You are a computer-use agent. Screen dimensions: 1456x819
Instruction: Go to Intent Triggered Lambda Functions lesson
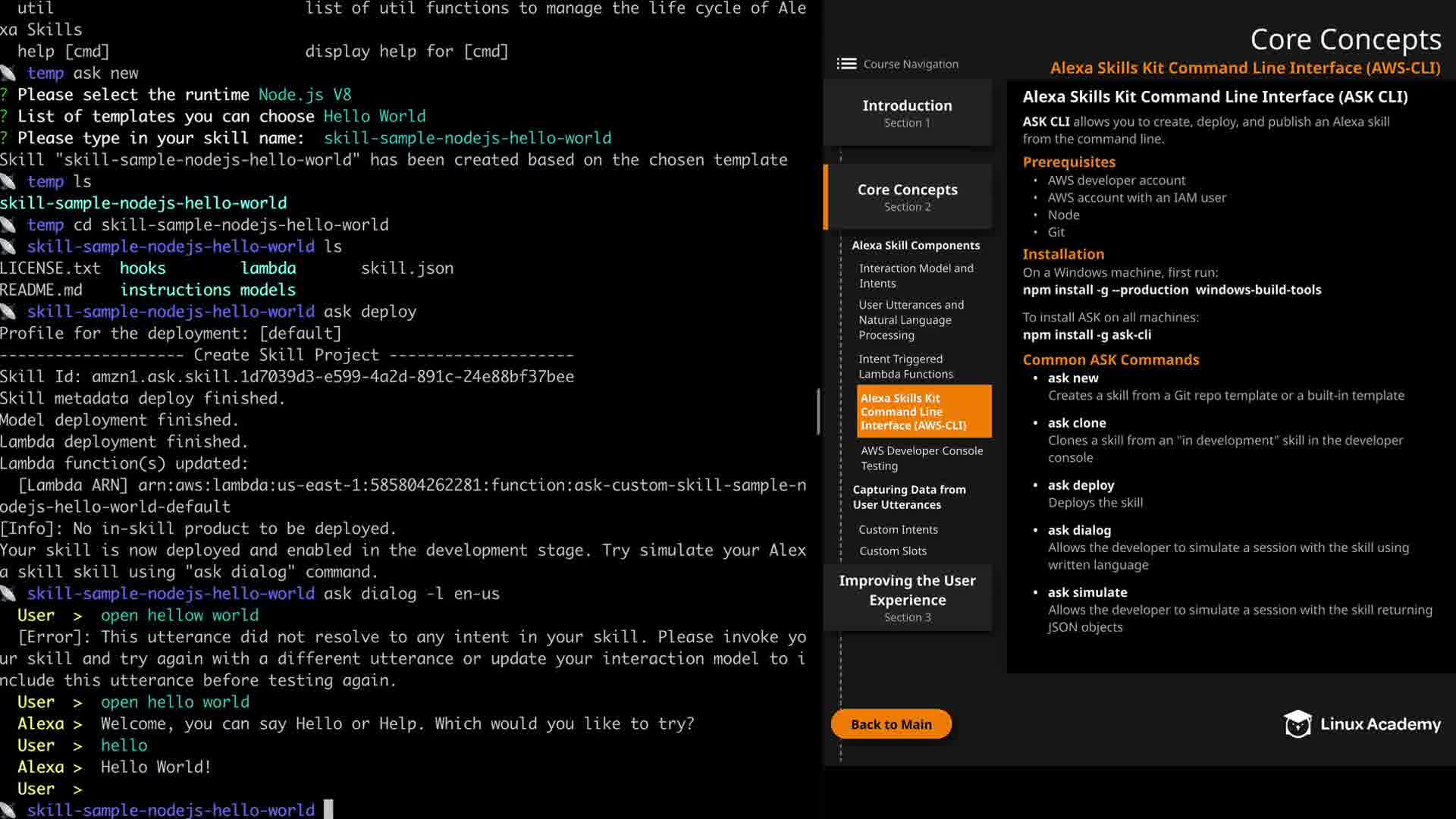click(905, 366)
